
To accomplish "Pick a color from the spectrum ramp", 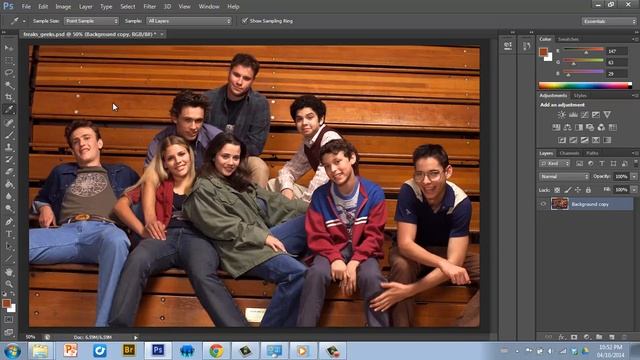I will [585, 85].
